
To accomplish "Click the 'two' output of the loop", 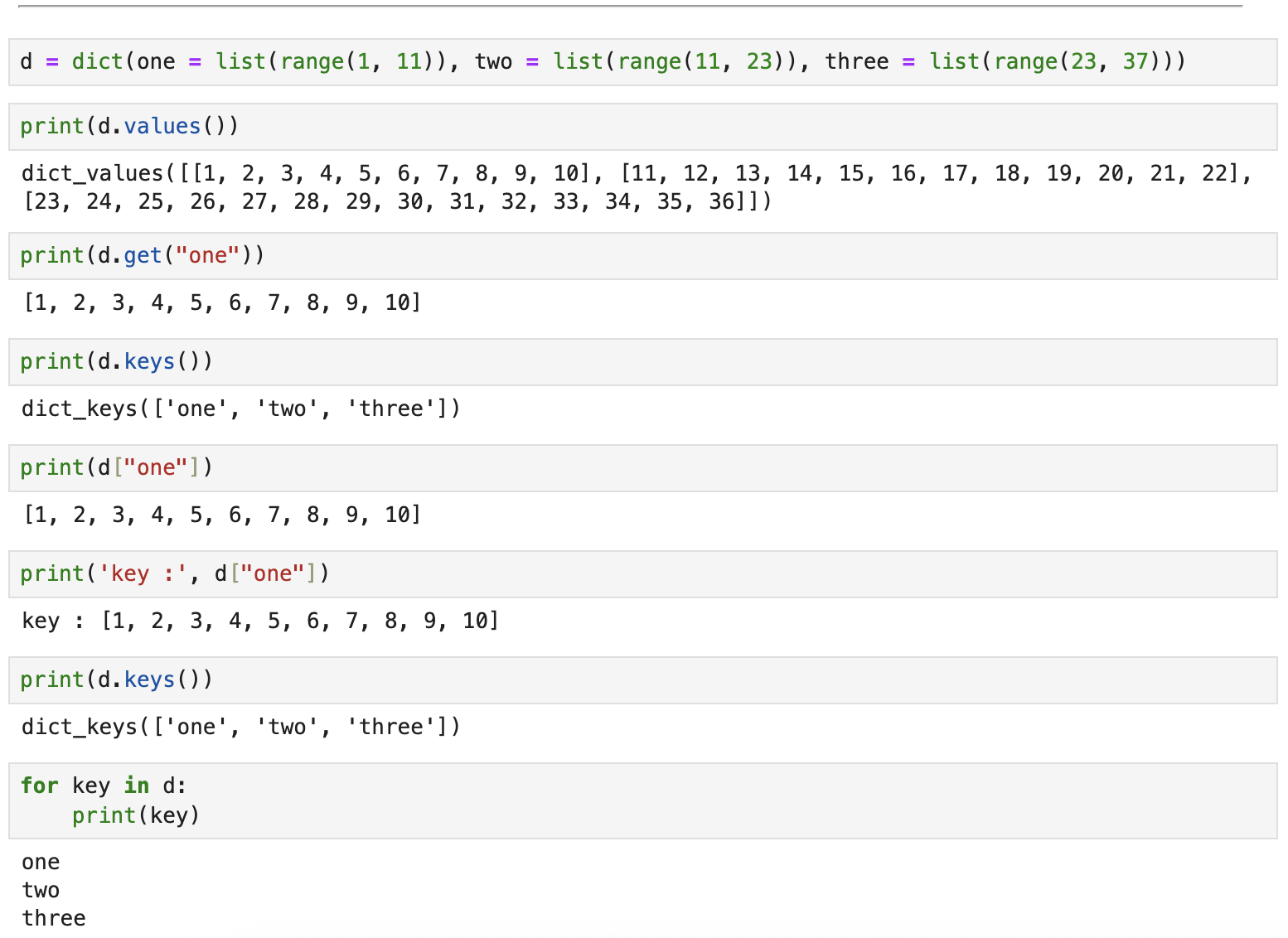I will point(41,891).
